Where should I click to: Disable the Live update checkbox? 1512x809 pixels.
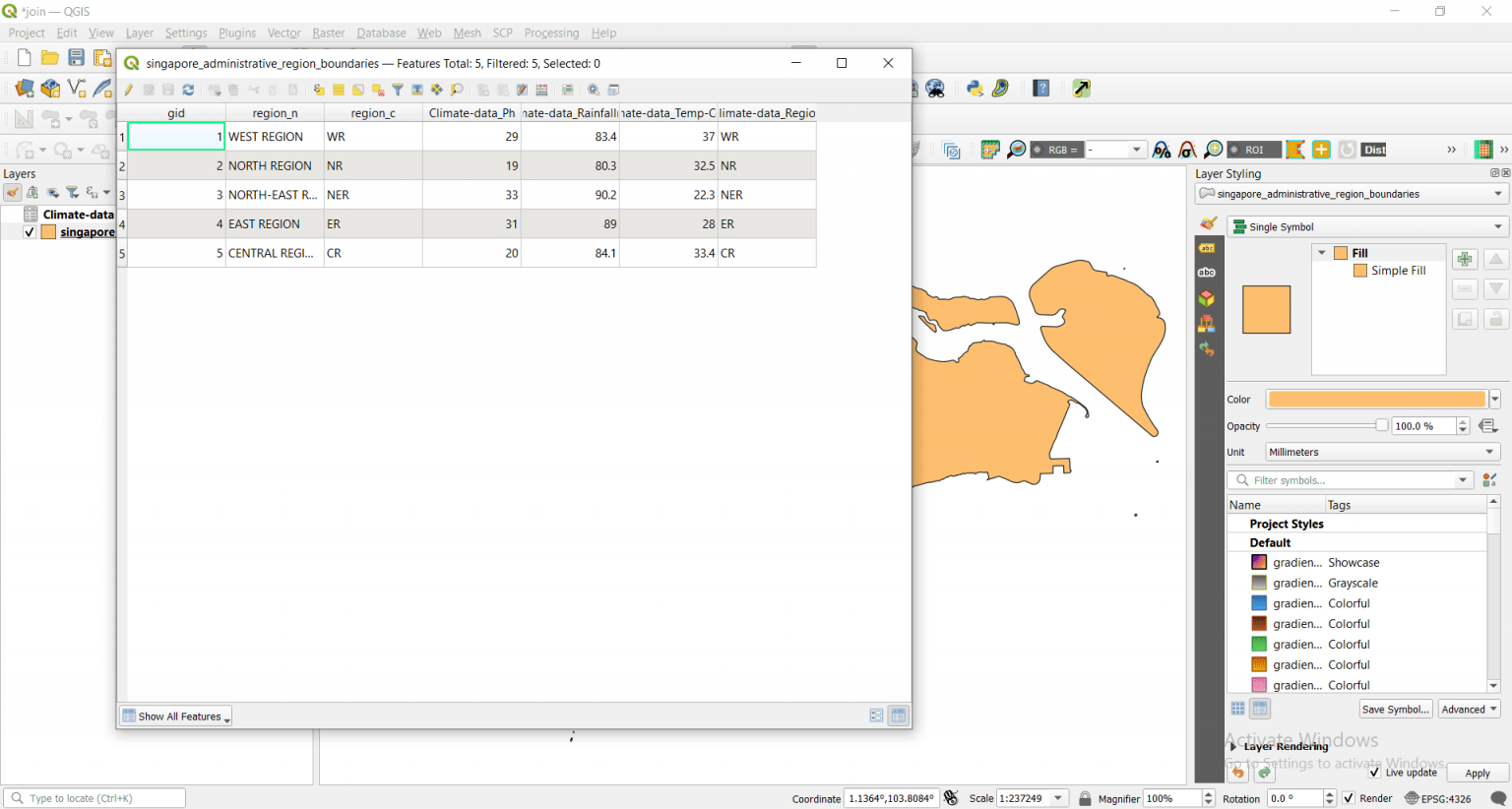(x=1374, y=773)
